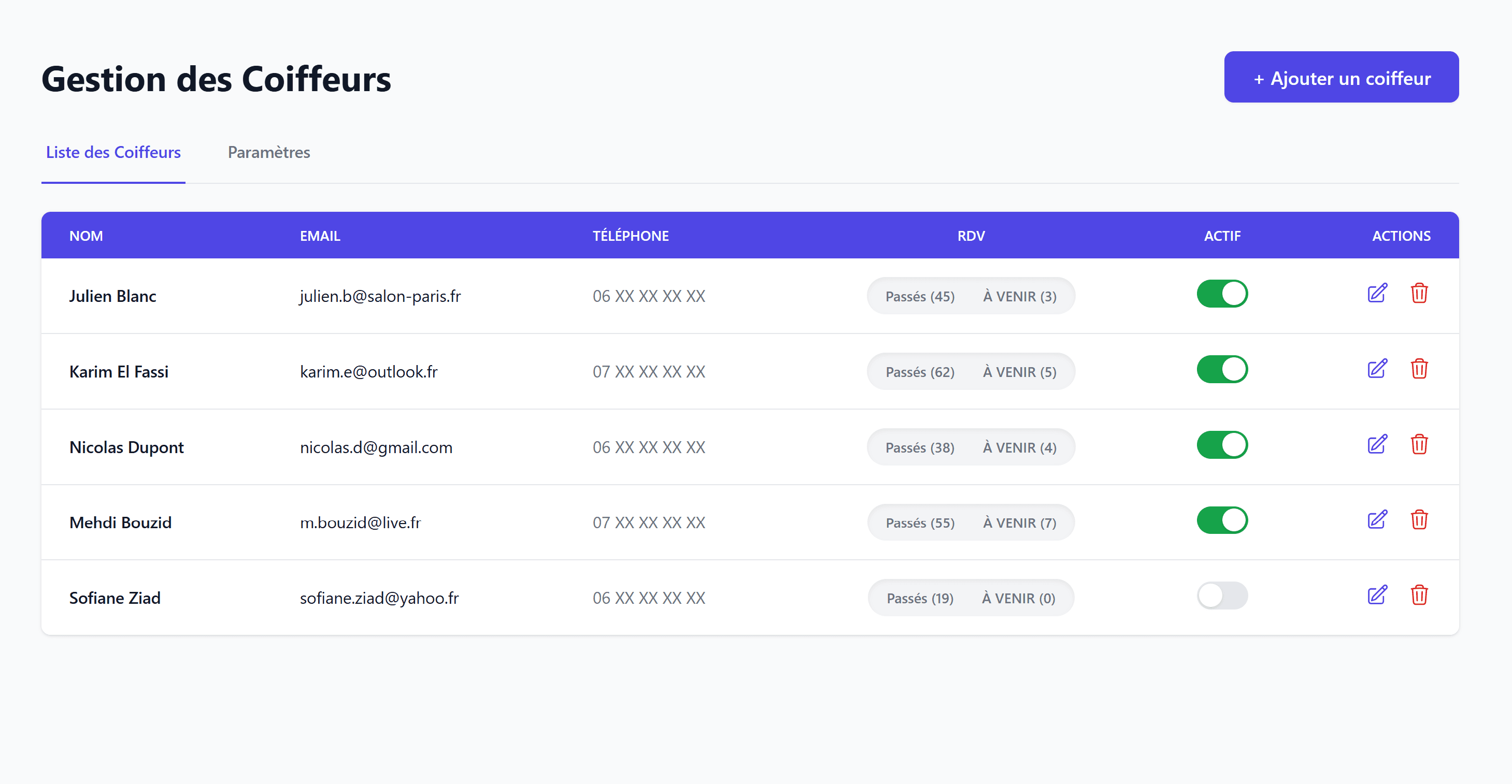Viewport: 1512px width, 784px height.
Task: Click Sofiane Ziad's edit pencil icon
Action: pyautogui.click(x=1377, y=595)
